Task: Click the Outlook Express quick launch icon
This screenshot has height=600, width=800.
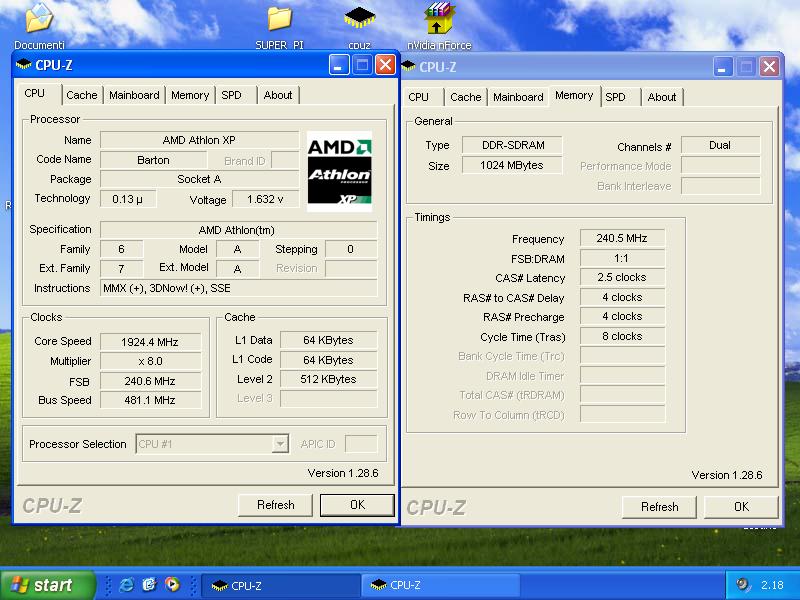Action: tap(149, 584)
